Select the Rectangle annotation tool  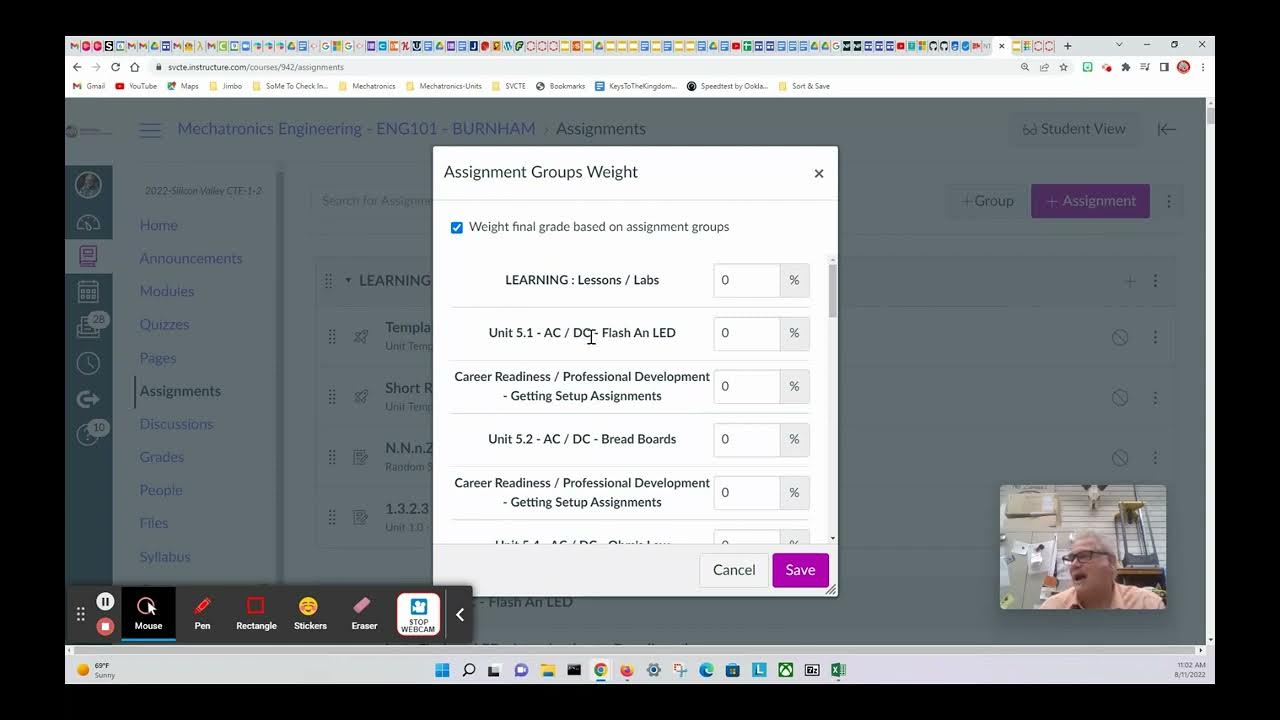(x=256, y=613)
